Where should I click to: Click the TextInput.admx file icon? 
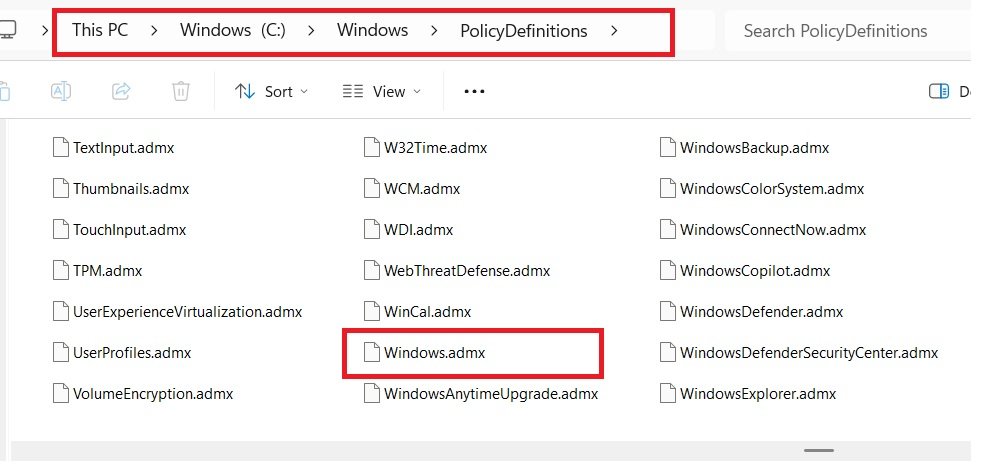[60, 148]
